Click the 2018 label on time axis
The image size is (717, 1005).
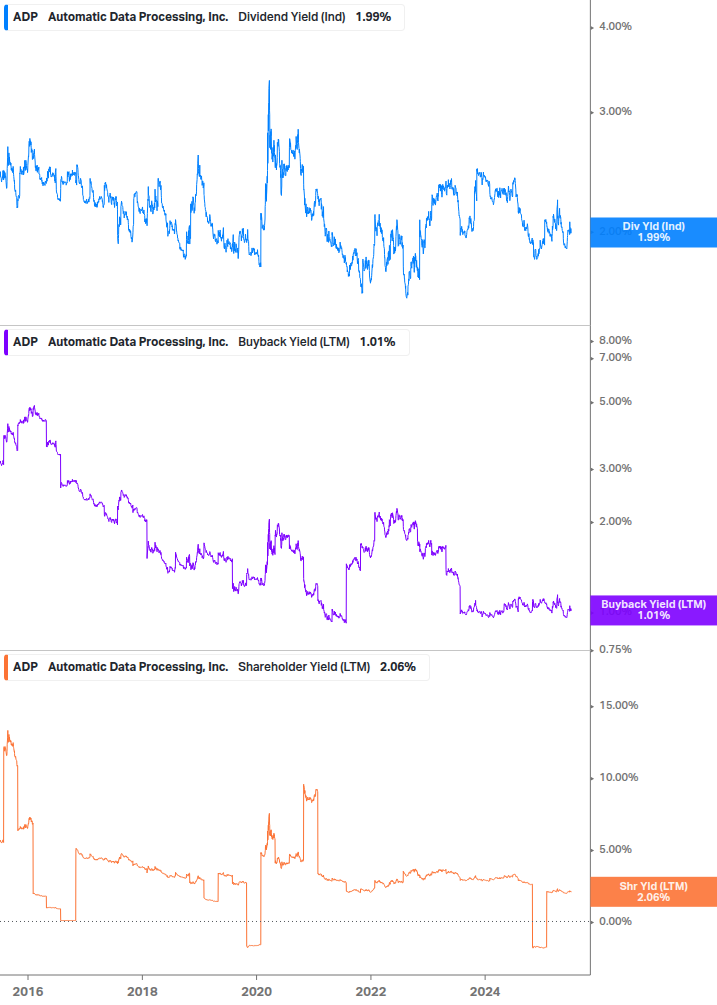(x=142, y=992)
